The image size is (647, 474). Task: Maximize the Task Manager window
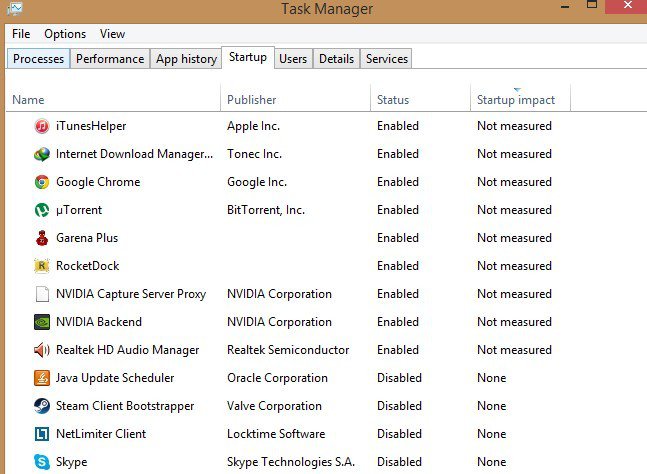[x=592, y=5]
